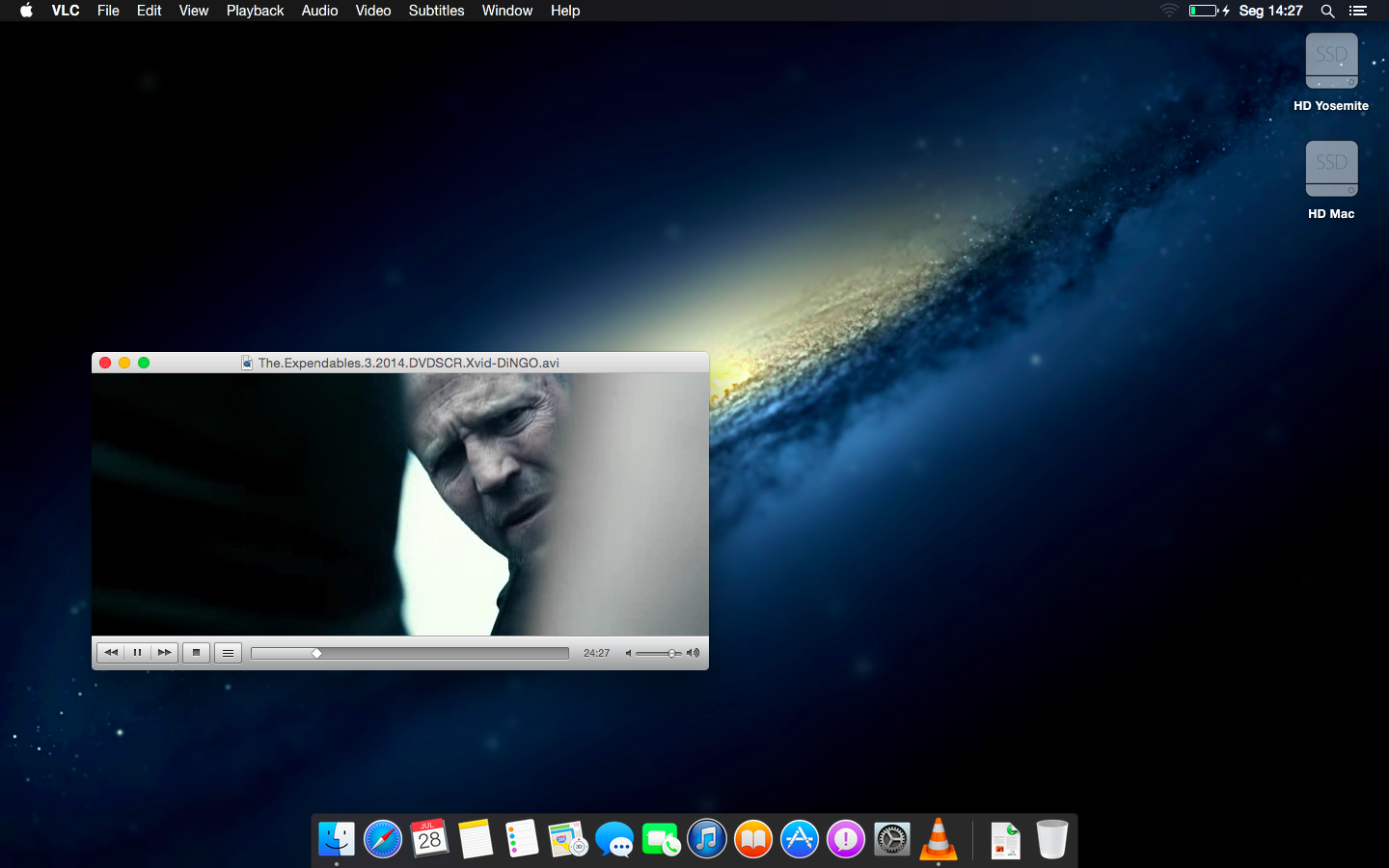Mute audio using the small speaker icon

(628, 654)
